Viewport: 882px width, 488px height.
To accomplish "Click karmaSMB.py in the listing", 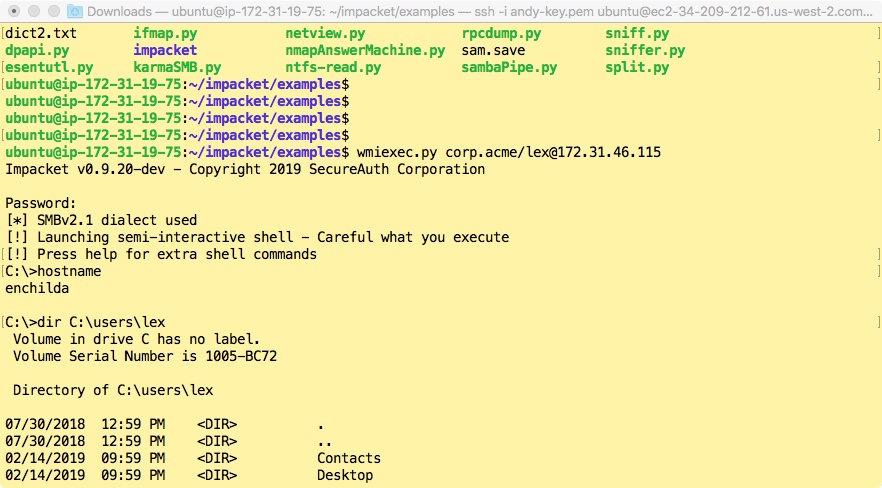I will (x=177, y=68).
